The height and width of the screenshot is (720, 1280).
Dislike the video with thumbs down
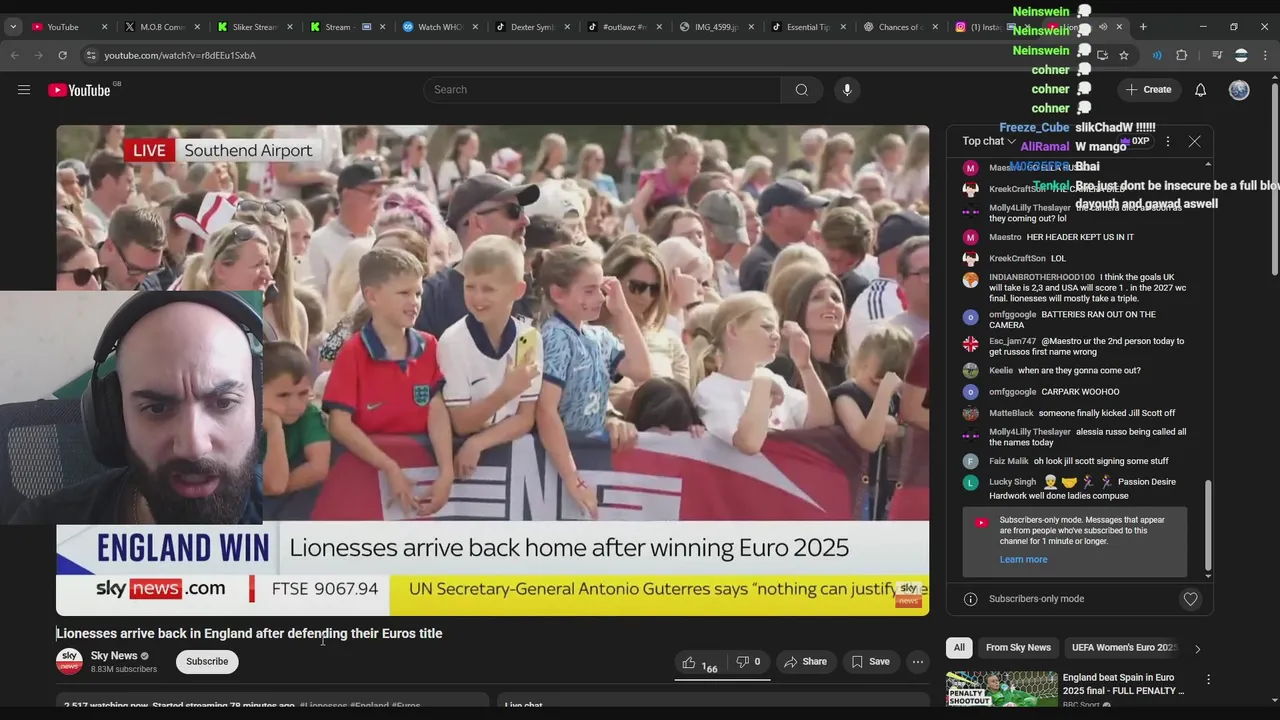[748, 662]
